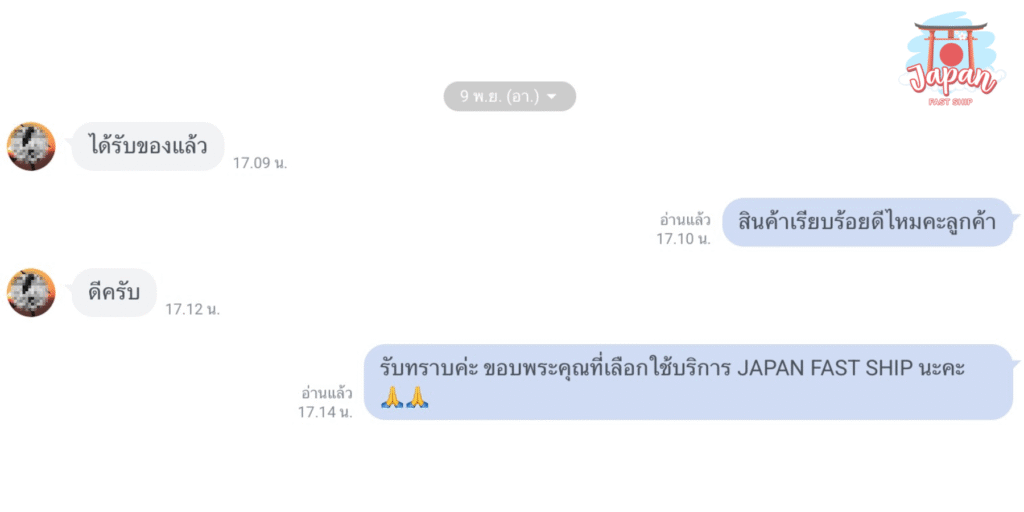Expand the date dropdown arrow beside 9 พ.ย.
The width and height of the screenshot is (1024, 512).
pyautogui.click(x=552, y=97)
